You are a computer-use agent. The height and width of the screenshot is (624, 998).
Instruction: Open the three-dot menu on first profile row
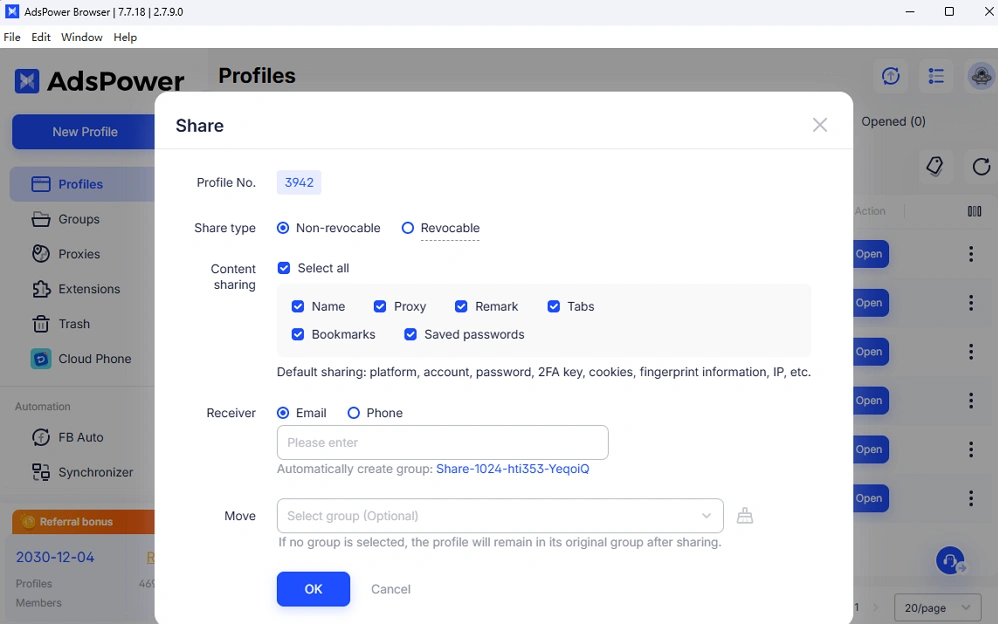tap(971, 254)
